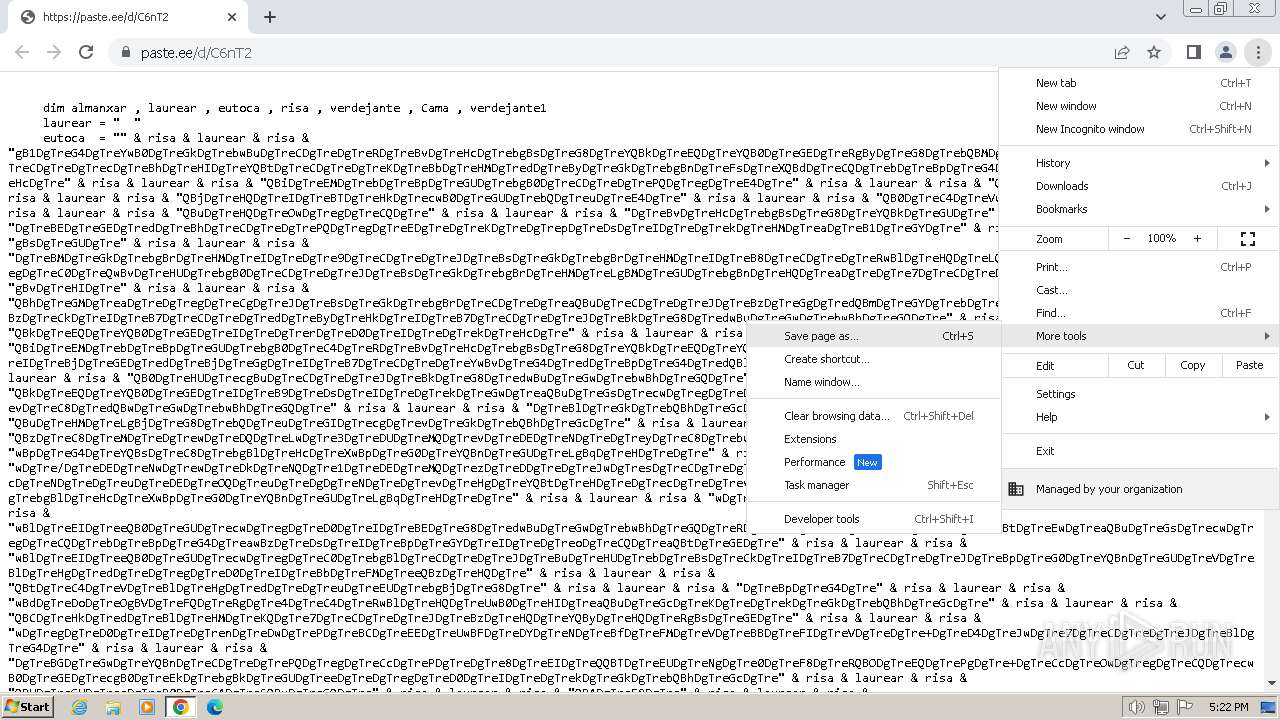1280x720 pixels.
Task: Expand the Bookmarks submenu
Action: coord(1139,209)
